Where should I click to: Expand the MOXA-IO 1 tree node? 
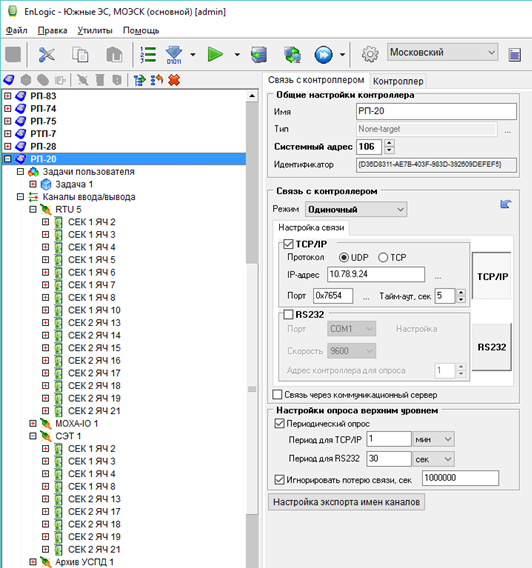coord(33,423)
